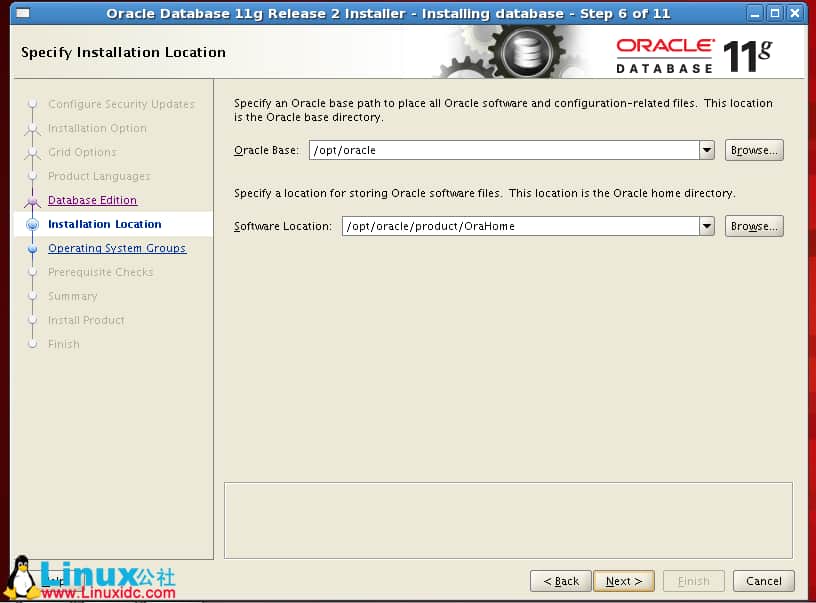
Task: Select Installation Location in the step list
Action: coord(104,224)
